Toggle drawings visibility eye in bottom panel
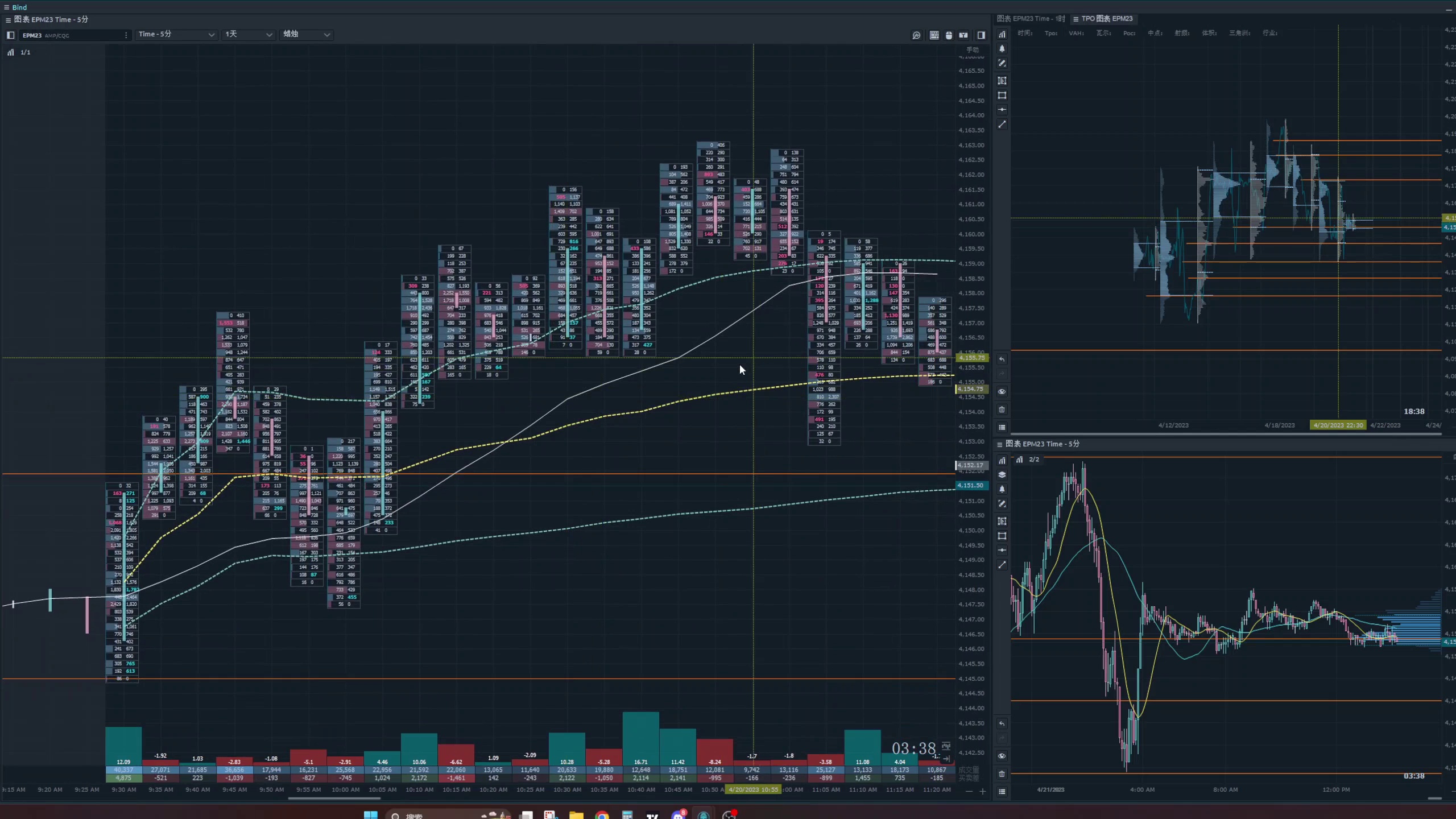1456x819 pixels. click(x=1002, y=756)
